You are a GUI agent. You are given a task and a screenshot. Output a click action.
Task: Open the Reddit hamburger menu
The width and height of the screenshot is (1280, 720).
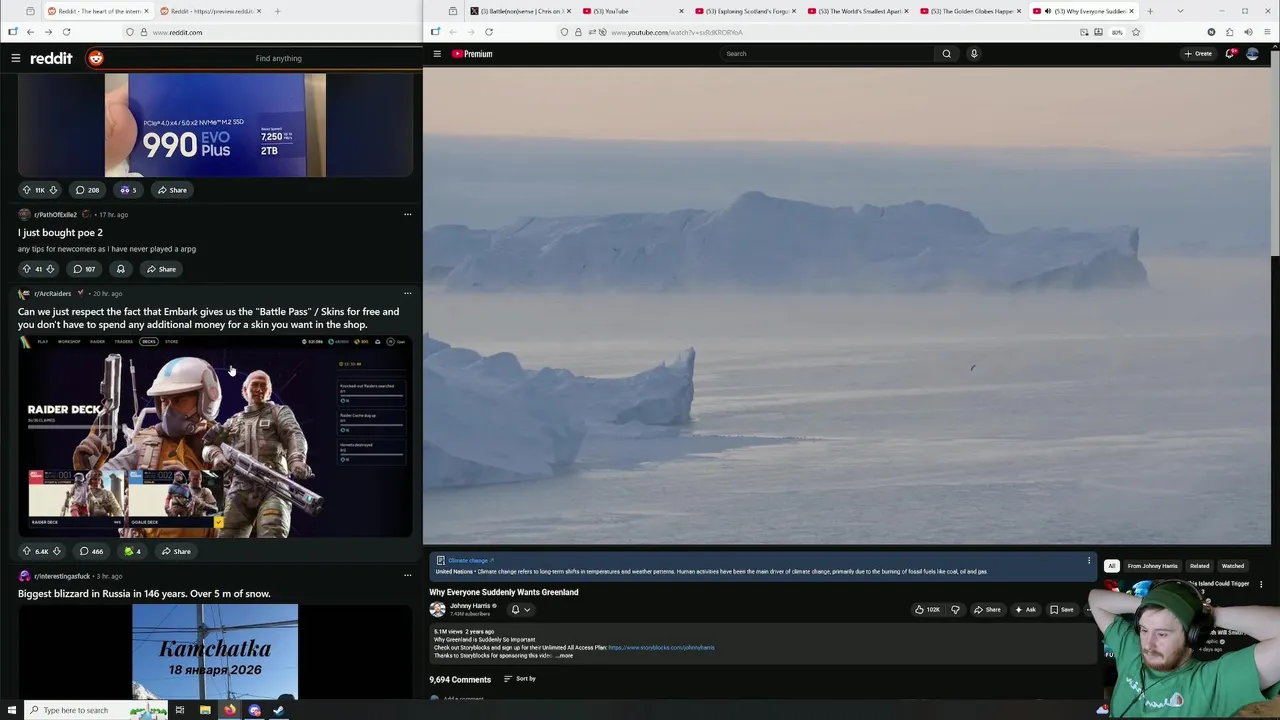pos(15,58)
